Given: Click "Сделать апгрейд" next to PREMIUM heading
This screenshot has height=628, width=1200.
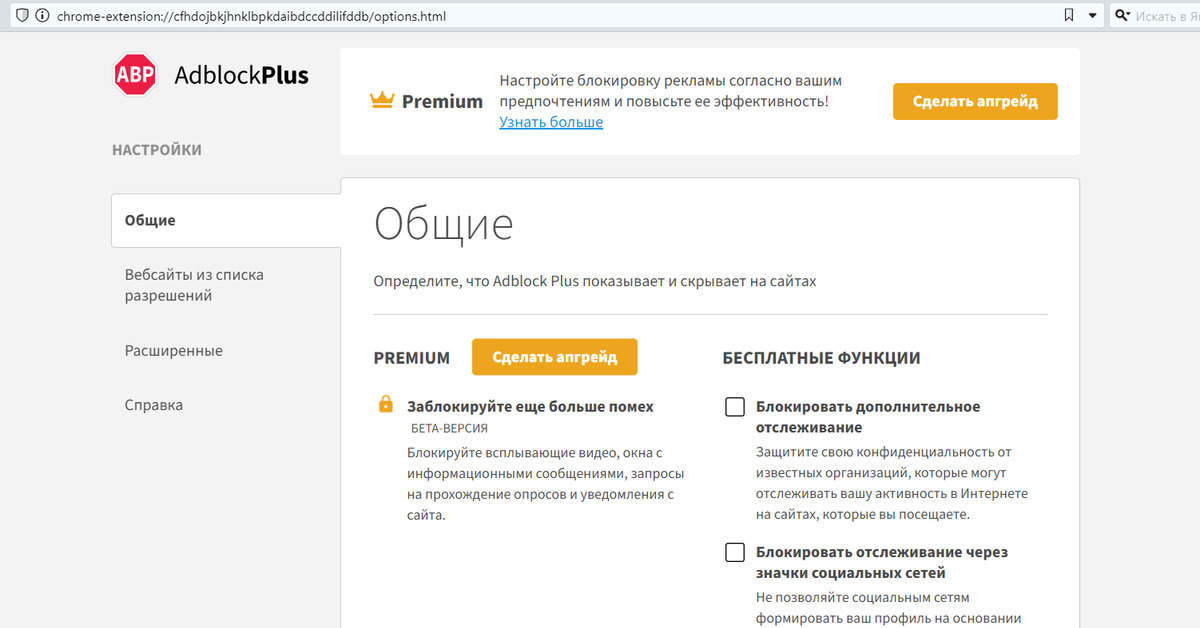Looking at the screenshot, I should point(554,356).
